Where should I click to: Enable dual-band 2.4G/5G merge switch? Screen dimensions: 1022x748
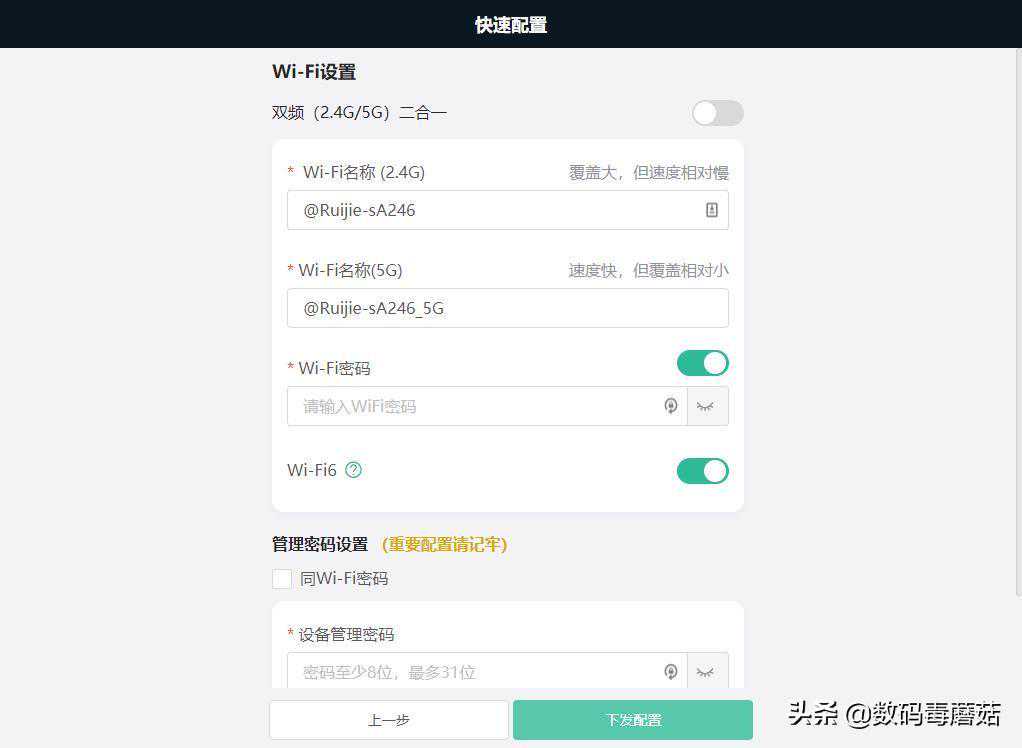tap(718, 113)
